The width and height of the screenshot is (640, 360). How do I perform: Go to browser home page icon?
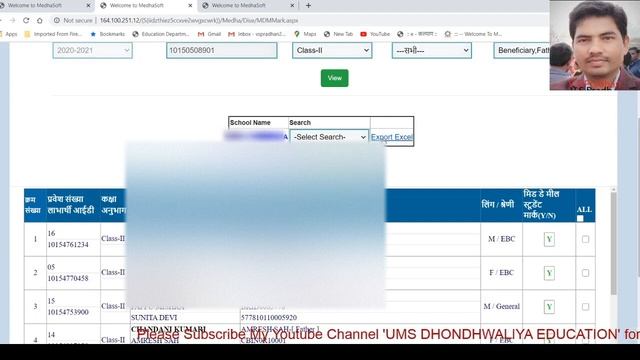pos(40,20)
